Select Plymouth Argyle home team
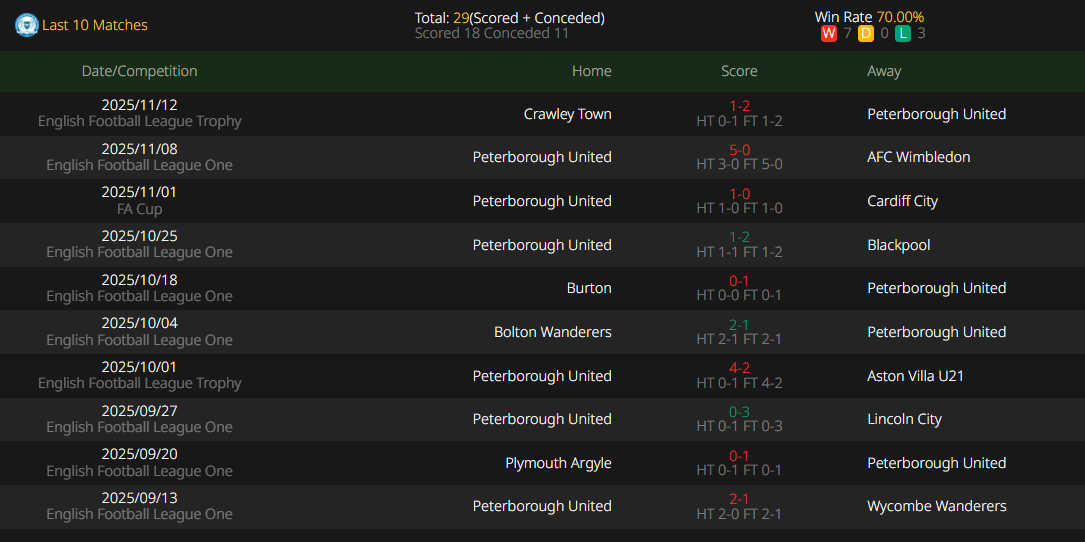This screenshot has width=1085, height=542. [x=558, y=463]
